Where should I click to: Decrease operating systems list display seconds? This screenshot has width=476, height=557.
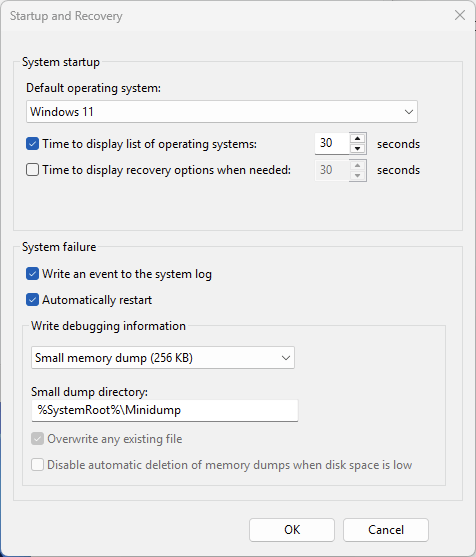click(x=358, y=148)
